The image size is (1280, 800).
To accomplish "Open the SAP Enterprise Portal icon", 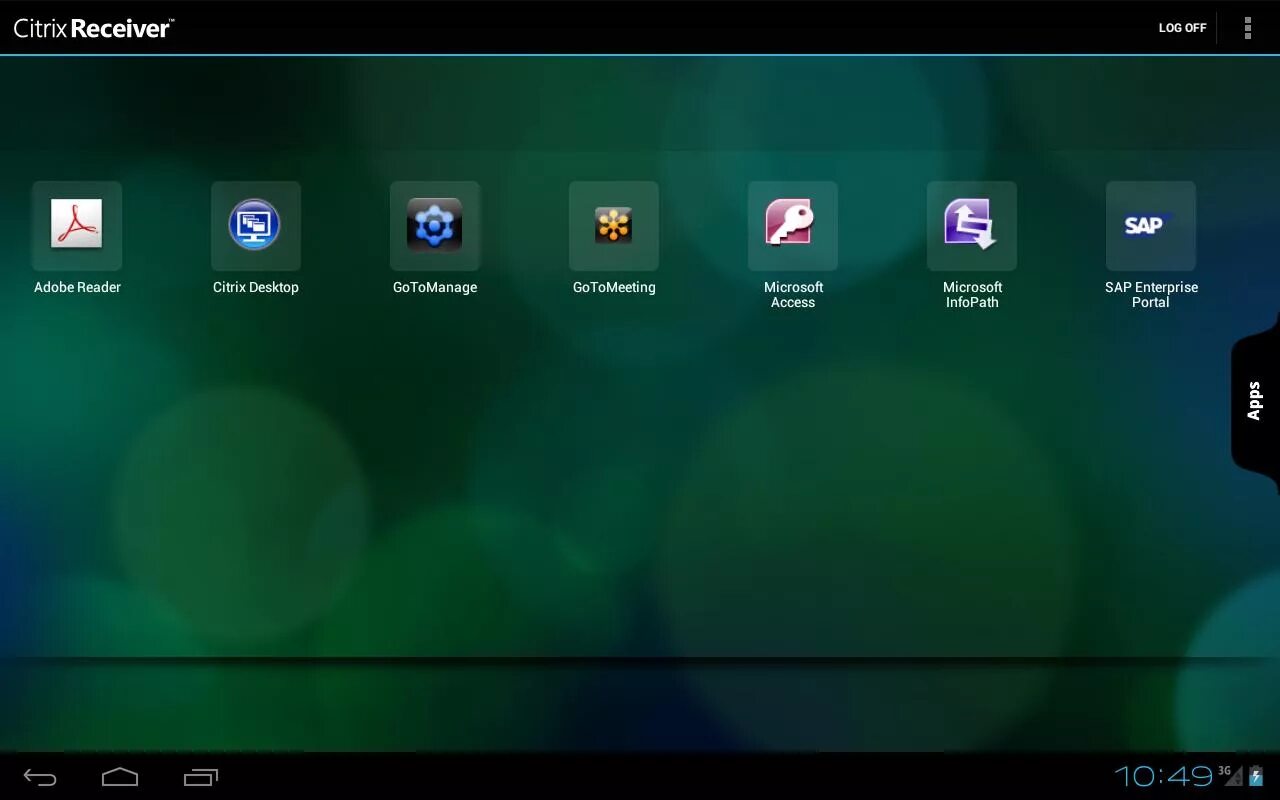I will point(1151,226).
